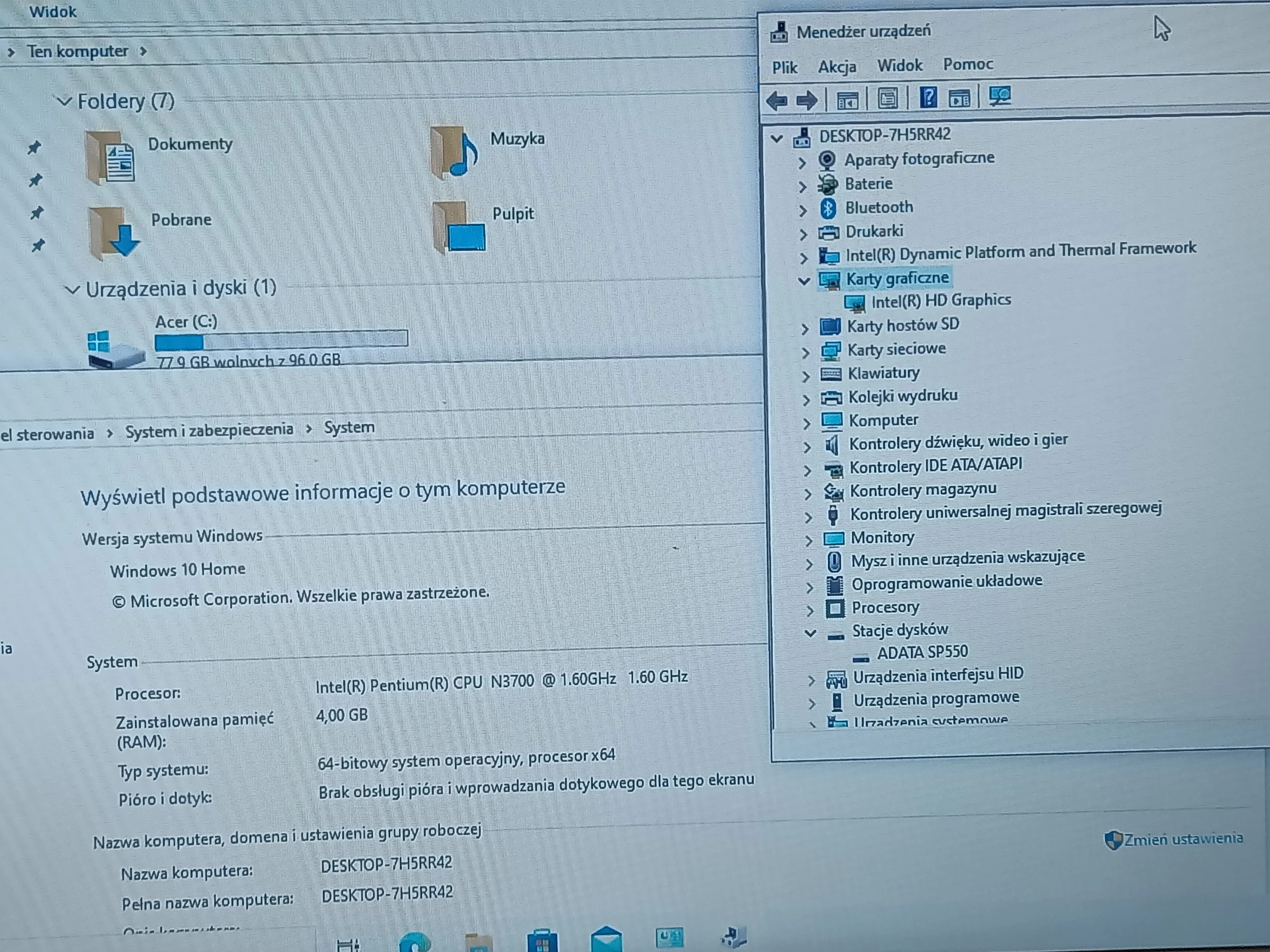1270x952 pixels.
Task: Select the Drukarki printer icon
Action: [x=828, y=233]
